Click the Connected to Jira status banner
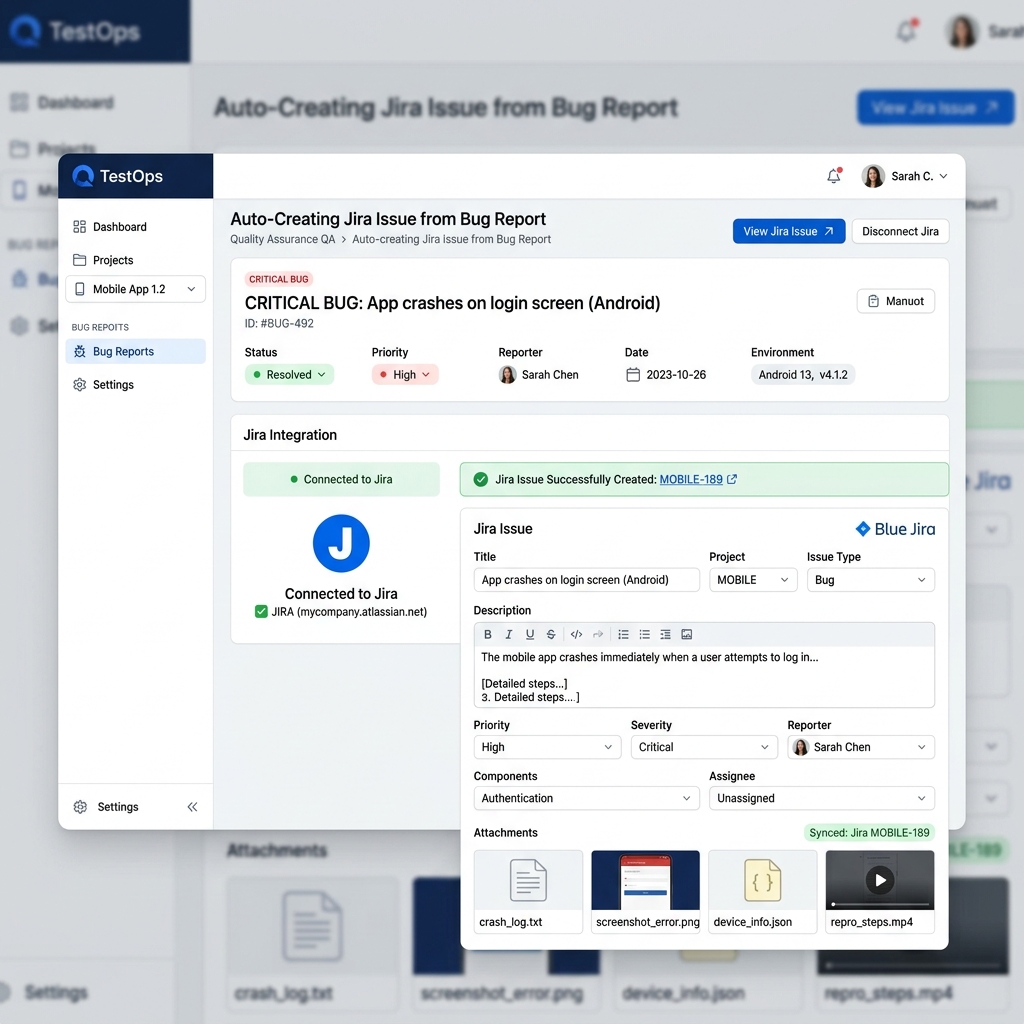The width and height of the screenshot is (1024, 1024). click(x=341, y=479)
